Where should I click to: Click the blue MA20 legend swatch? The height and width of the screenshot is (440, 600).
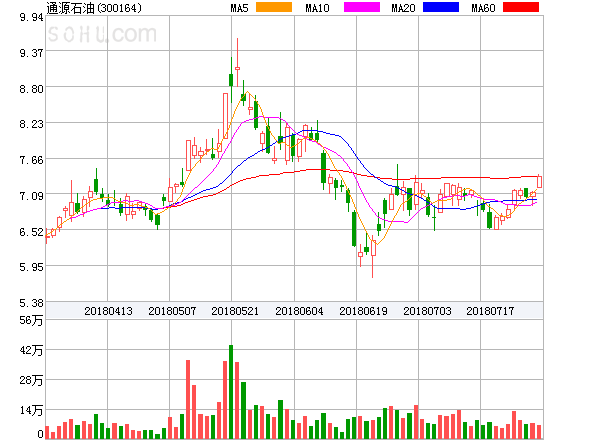click(x=441, y=7)
